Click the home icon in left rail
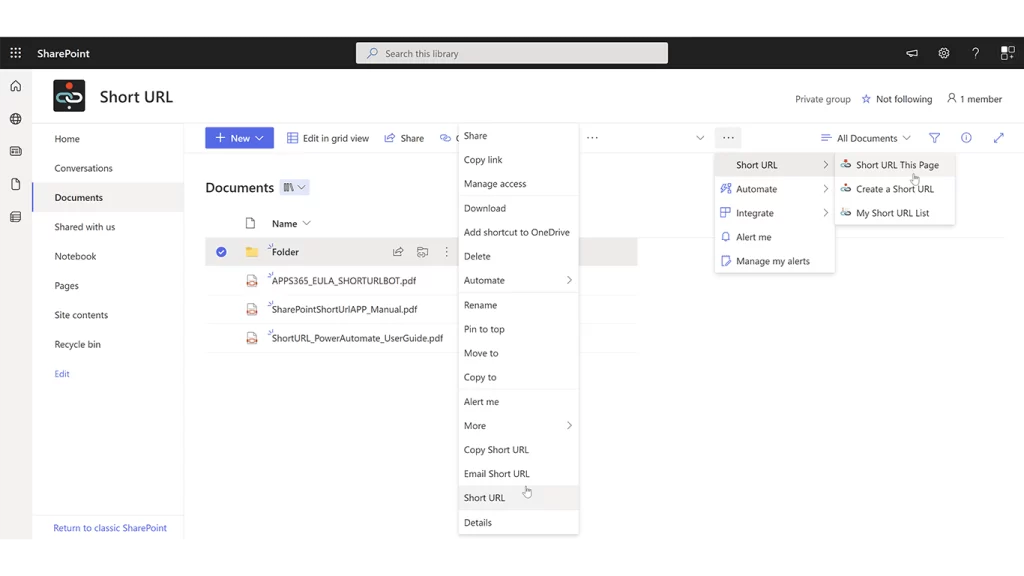Image resolution: width=1024 pixels, height=576 pixels. click(16, 86)
